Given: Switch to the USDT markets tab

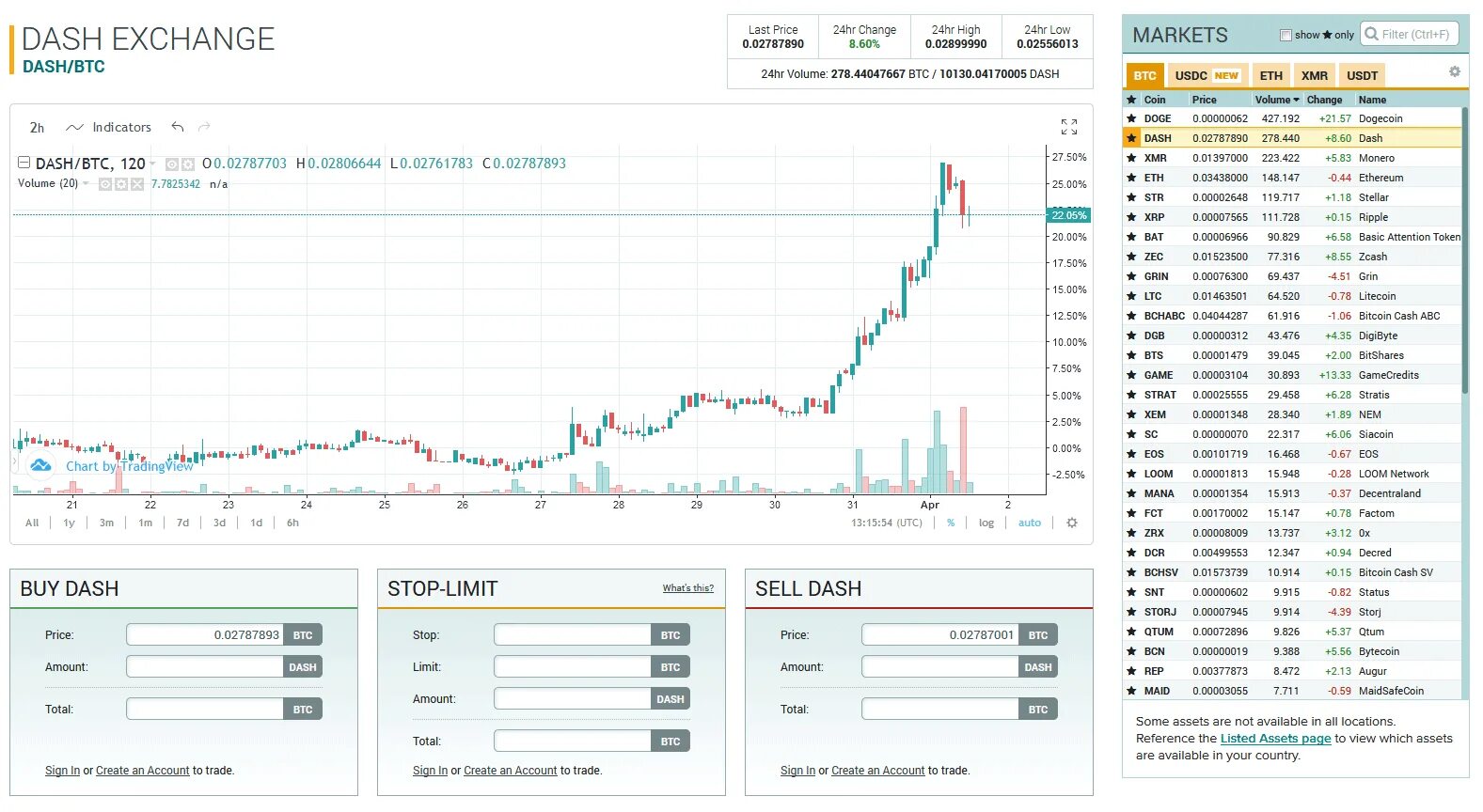Looking at the screenshot, I should [1362, 75].
